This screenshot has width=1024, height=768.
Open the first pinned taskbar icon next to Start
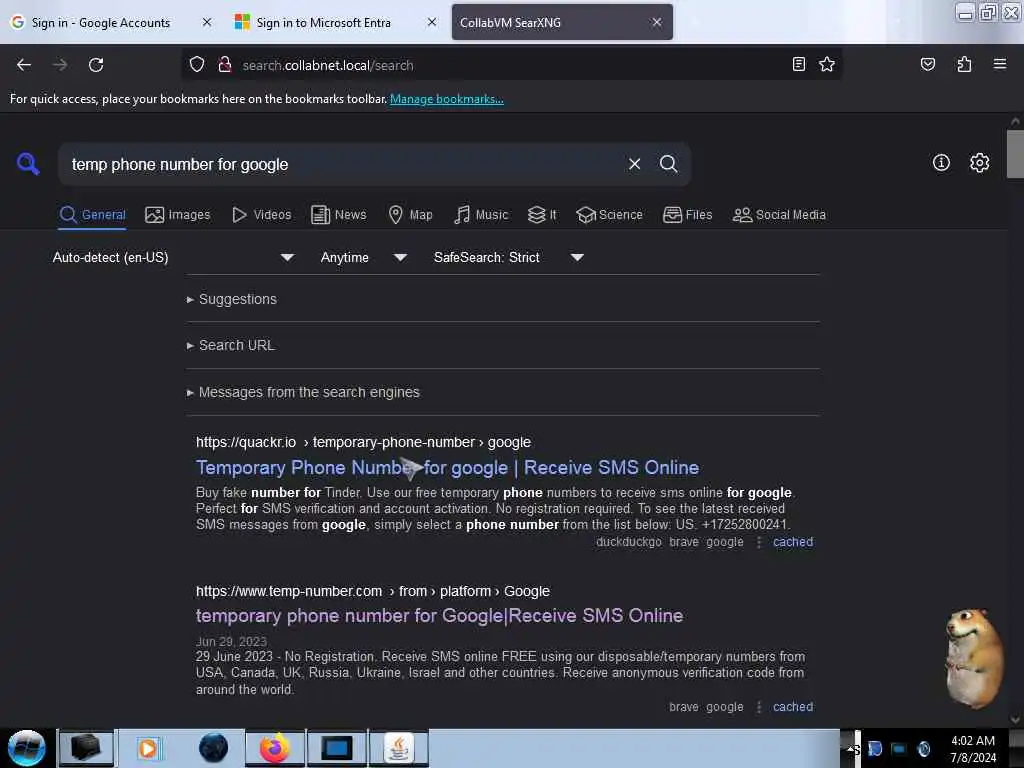point(86,748)
